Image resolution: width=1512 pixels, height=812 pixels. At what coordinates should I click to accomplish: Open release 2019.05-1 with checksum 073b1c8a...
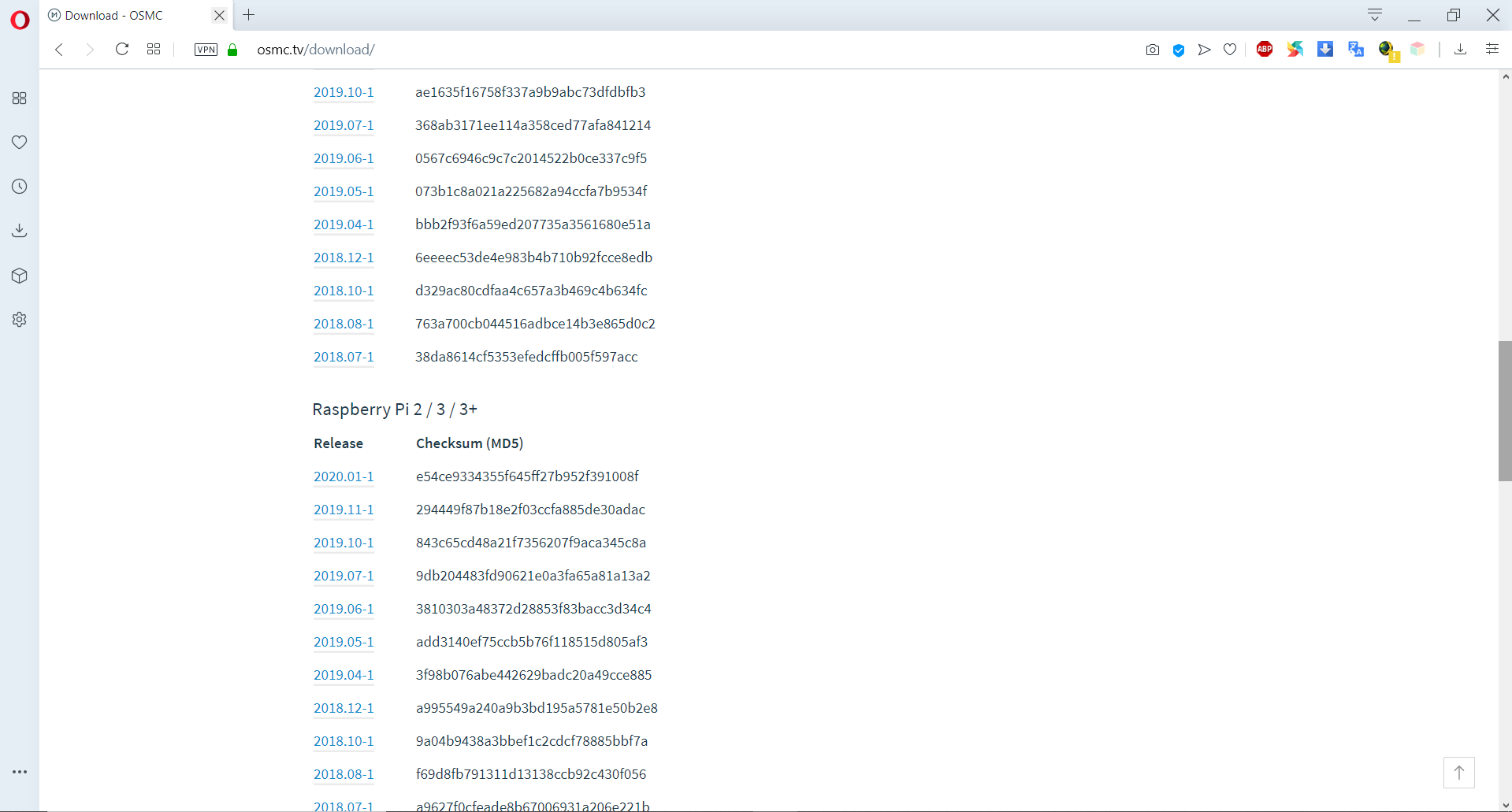pyautogui.click(x=344, y=191)
